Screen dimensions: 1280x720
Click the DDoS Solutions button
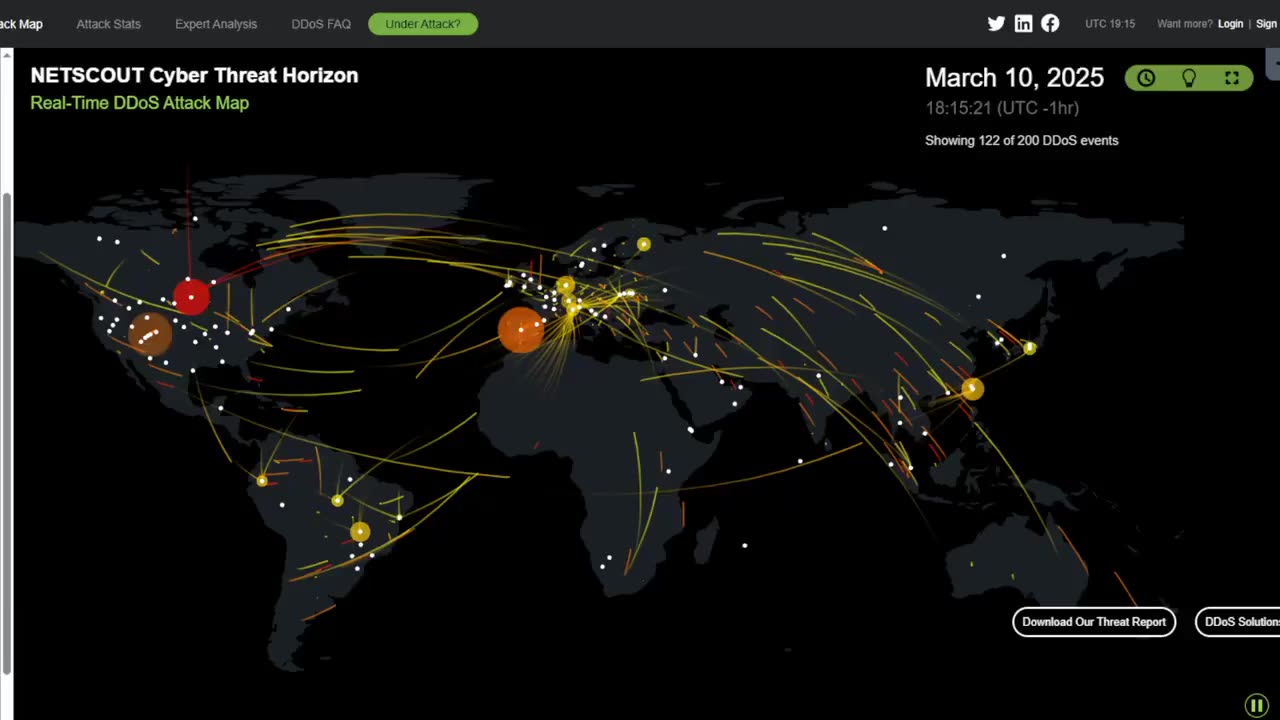[x=1238, y=622]
